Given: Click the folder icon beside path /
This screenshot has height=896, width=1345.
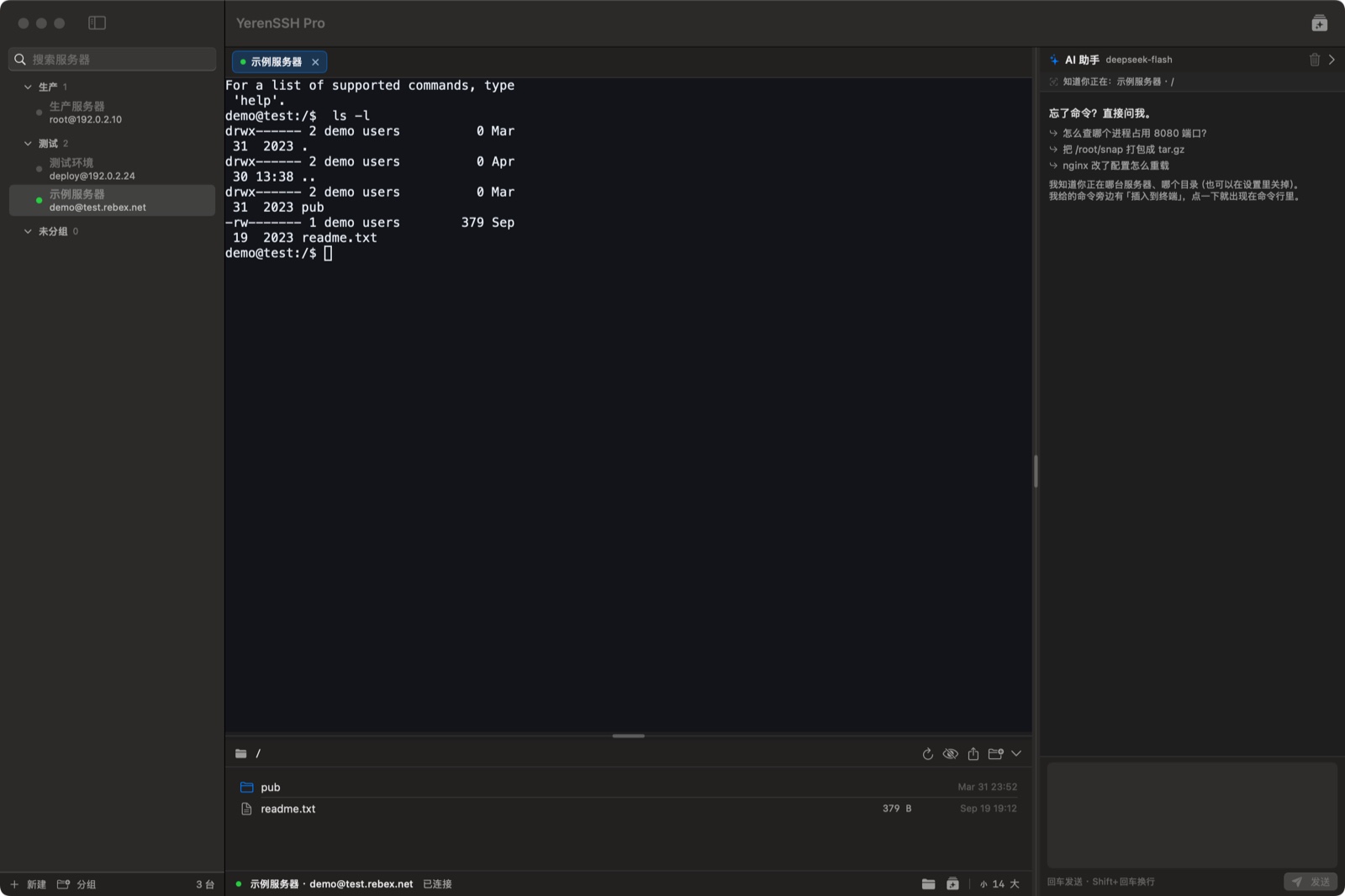Looking at the screenshot, I should [x=240, y=754].
